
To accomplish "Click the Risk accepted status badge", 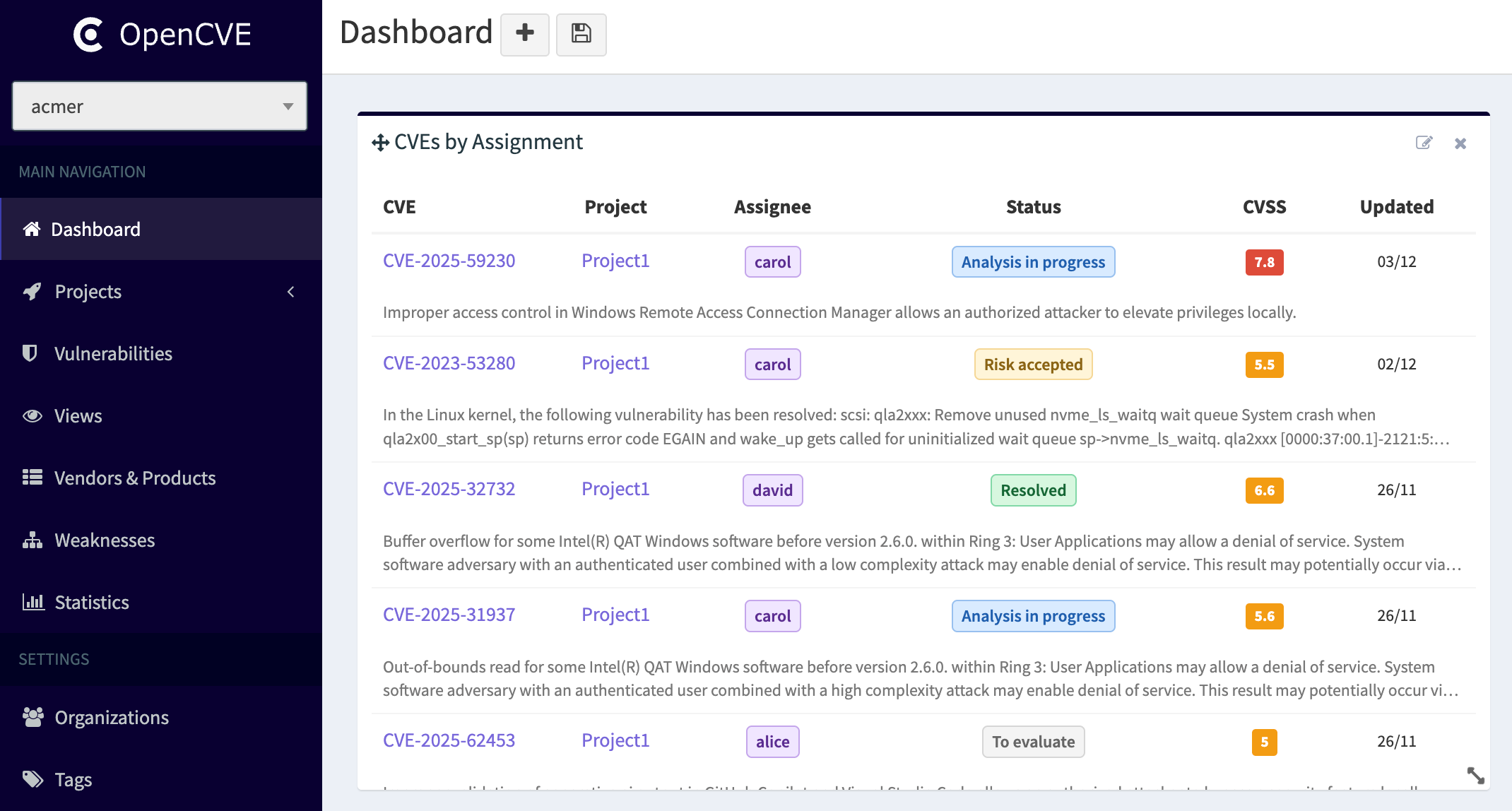I will 1033,364.
